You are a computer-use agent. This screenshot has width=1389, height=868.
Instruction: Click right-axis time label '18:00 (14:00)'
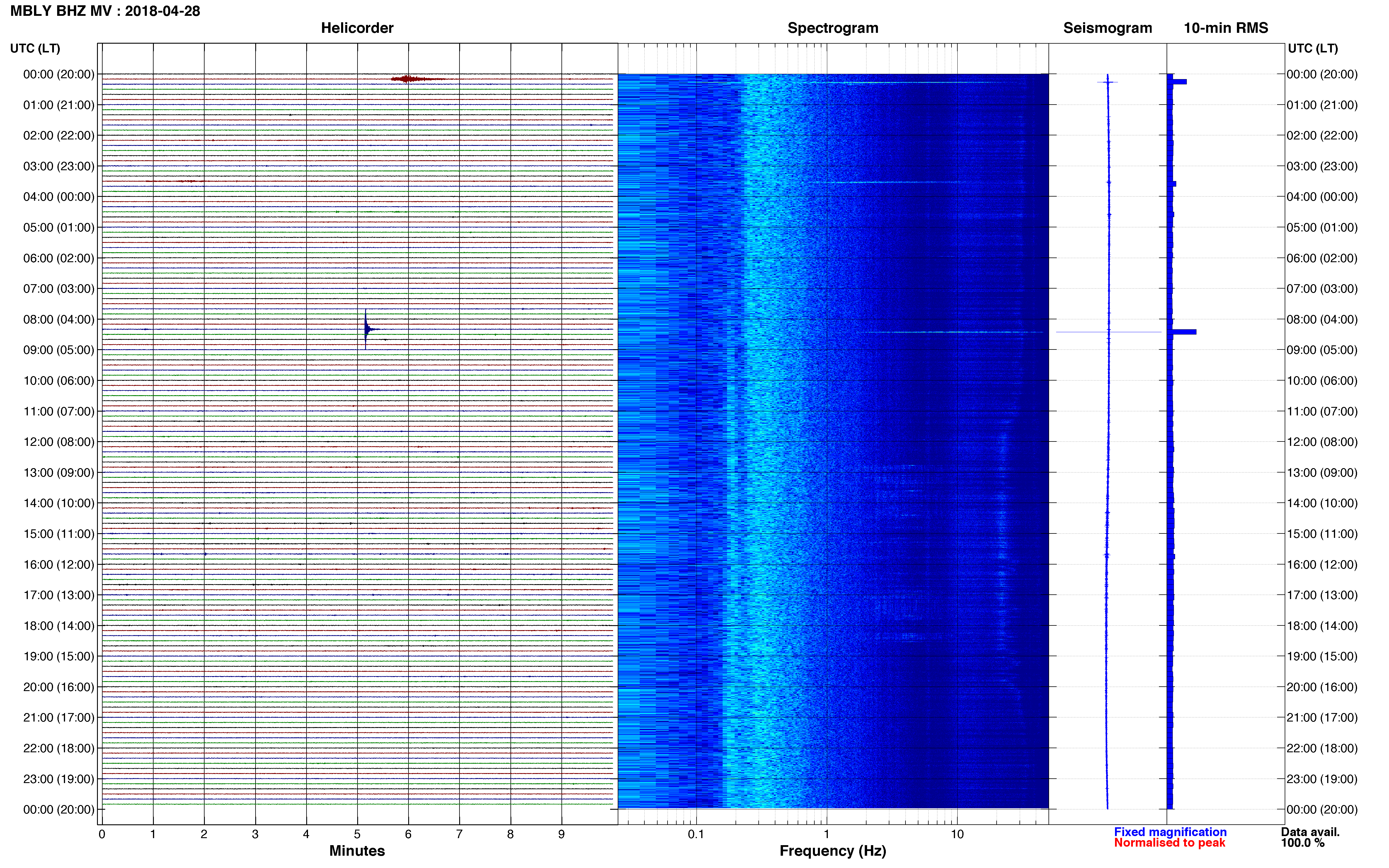[x=1322, y=626]
